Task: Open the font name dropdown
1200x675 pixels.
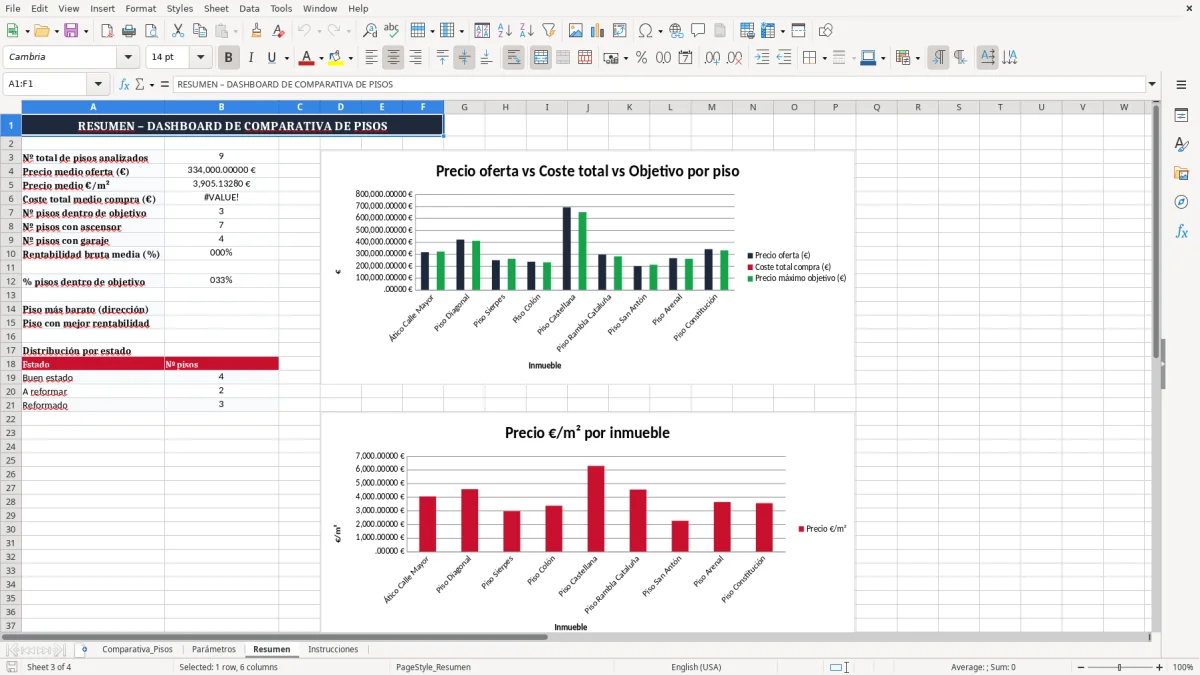Action: pyautogui.click(x=128, y=58)
